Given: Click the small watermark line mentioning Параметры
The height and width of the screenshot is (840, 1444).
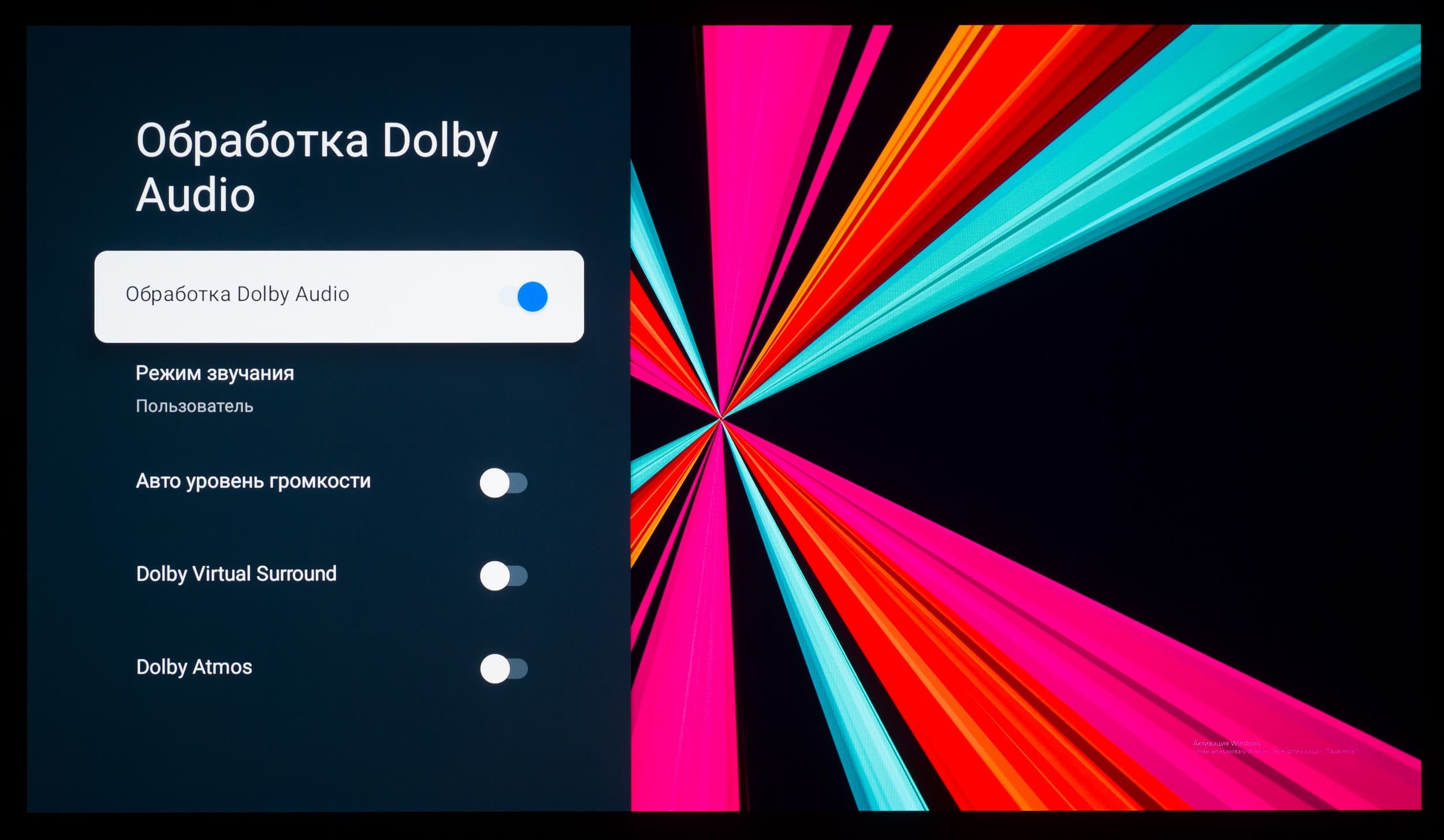Looking at the screenshot, I should [x=1274, y=752].
